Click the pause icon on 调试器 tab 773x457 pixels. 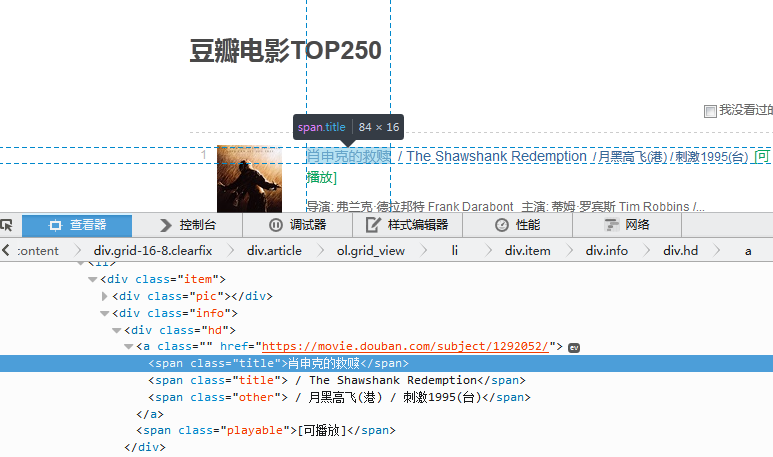(x=276, y=225)
